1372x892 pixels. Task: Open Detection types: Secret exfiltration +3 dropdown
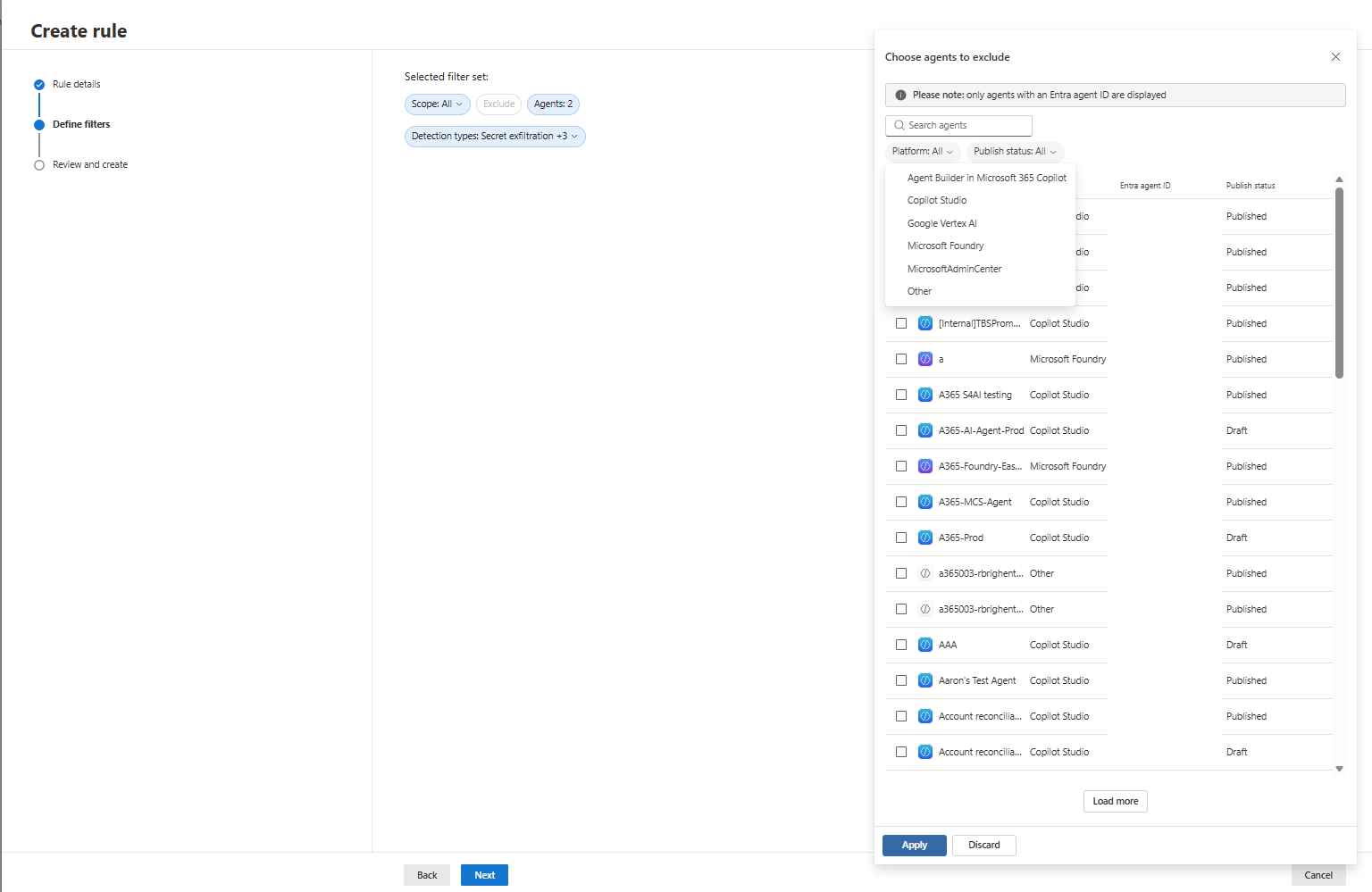click(495, 137)
